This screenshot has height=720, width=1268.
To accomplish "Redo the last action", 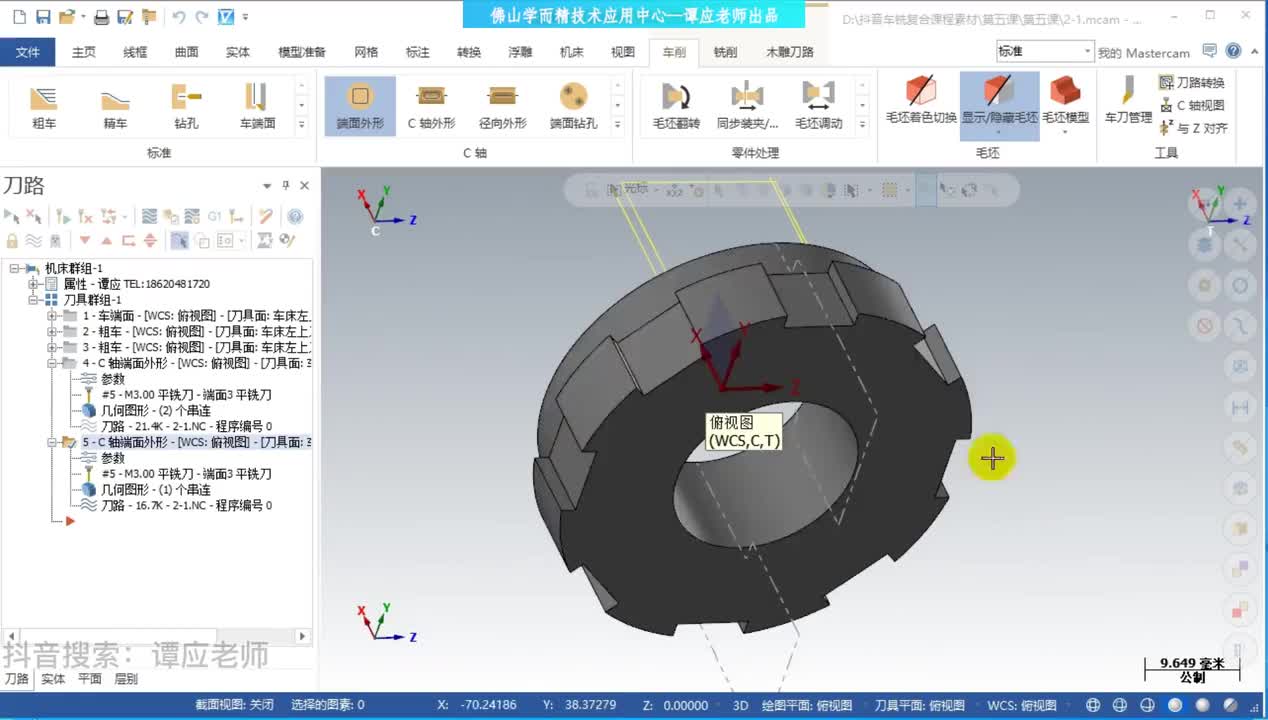I will point(201,17).
